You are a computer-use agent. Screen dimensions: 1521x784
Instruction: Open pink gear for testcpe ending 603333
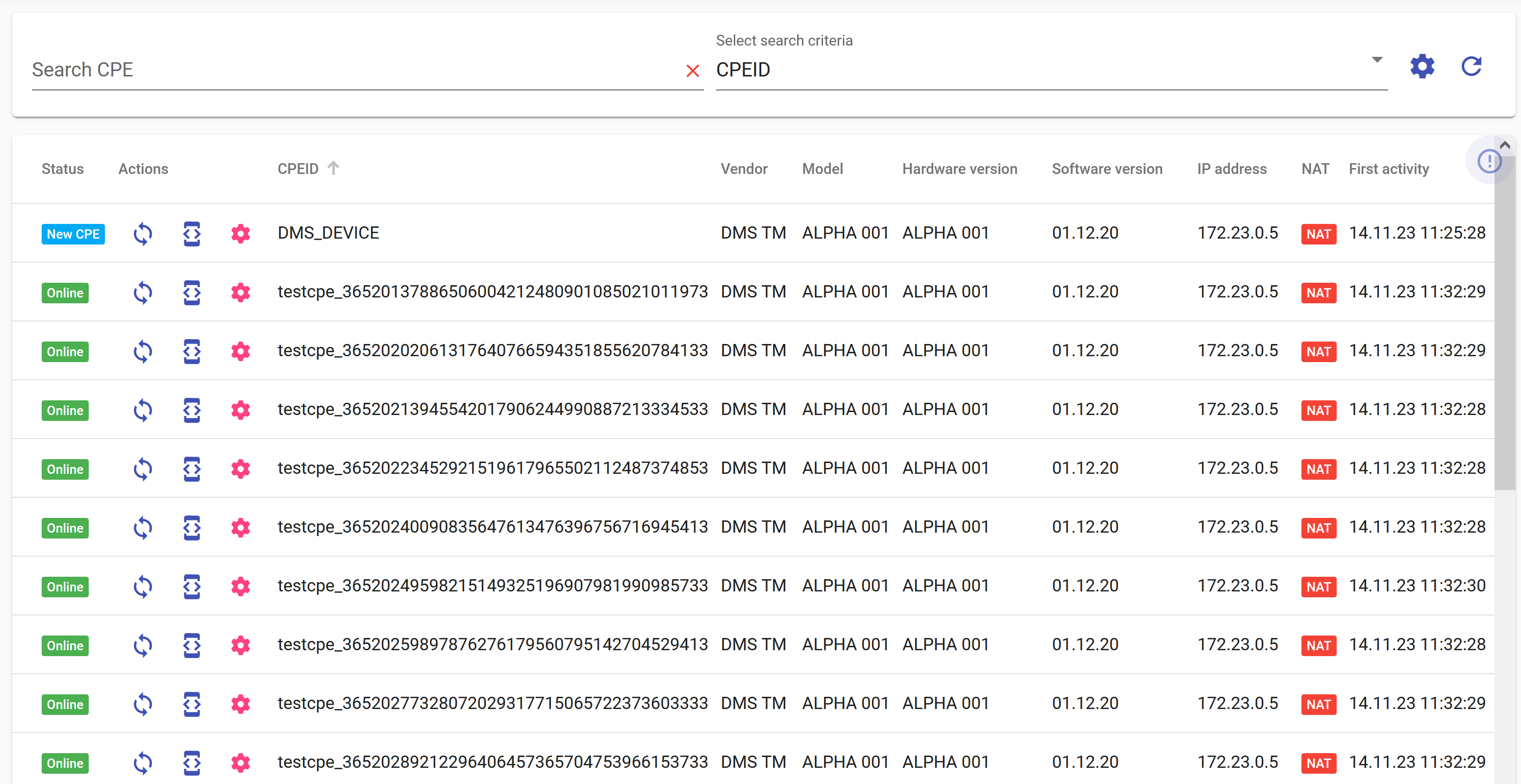(240, 704)
